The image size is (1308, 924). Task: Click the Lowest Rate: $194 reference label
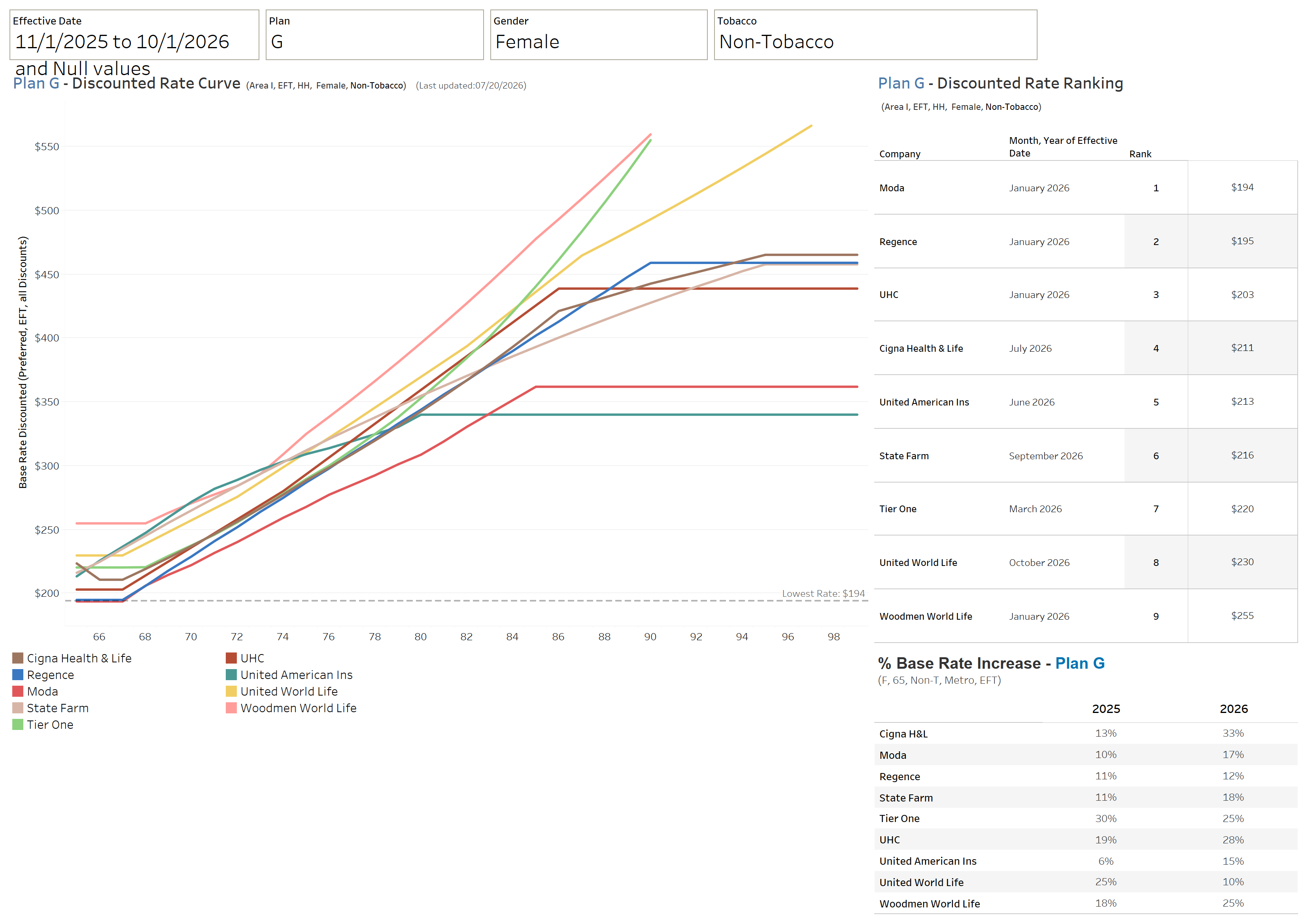(823, 593)
